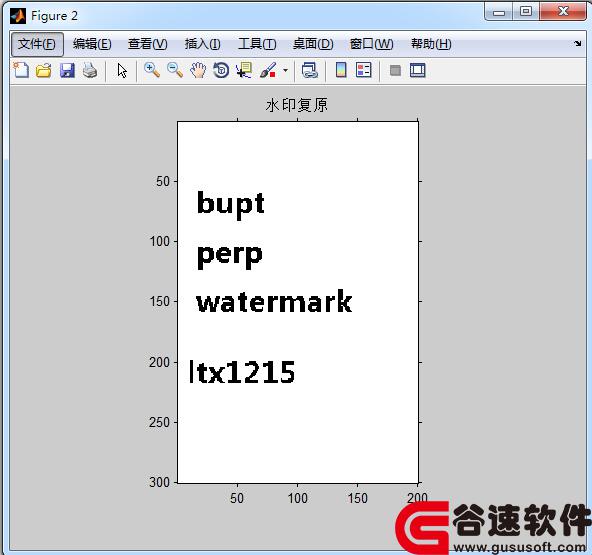Click the New Figure icon
592x555 pixels.
tap(21, 70)
